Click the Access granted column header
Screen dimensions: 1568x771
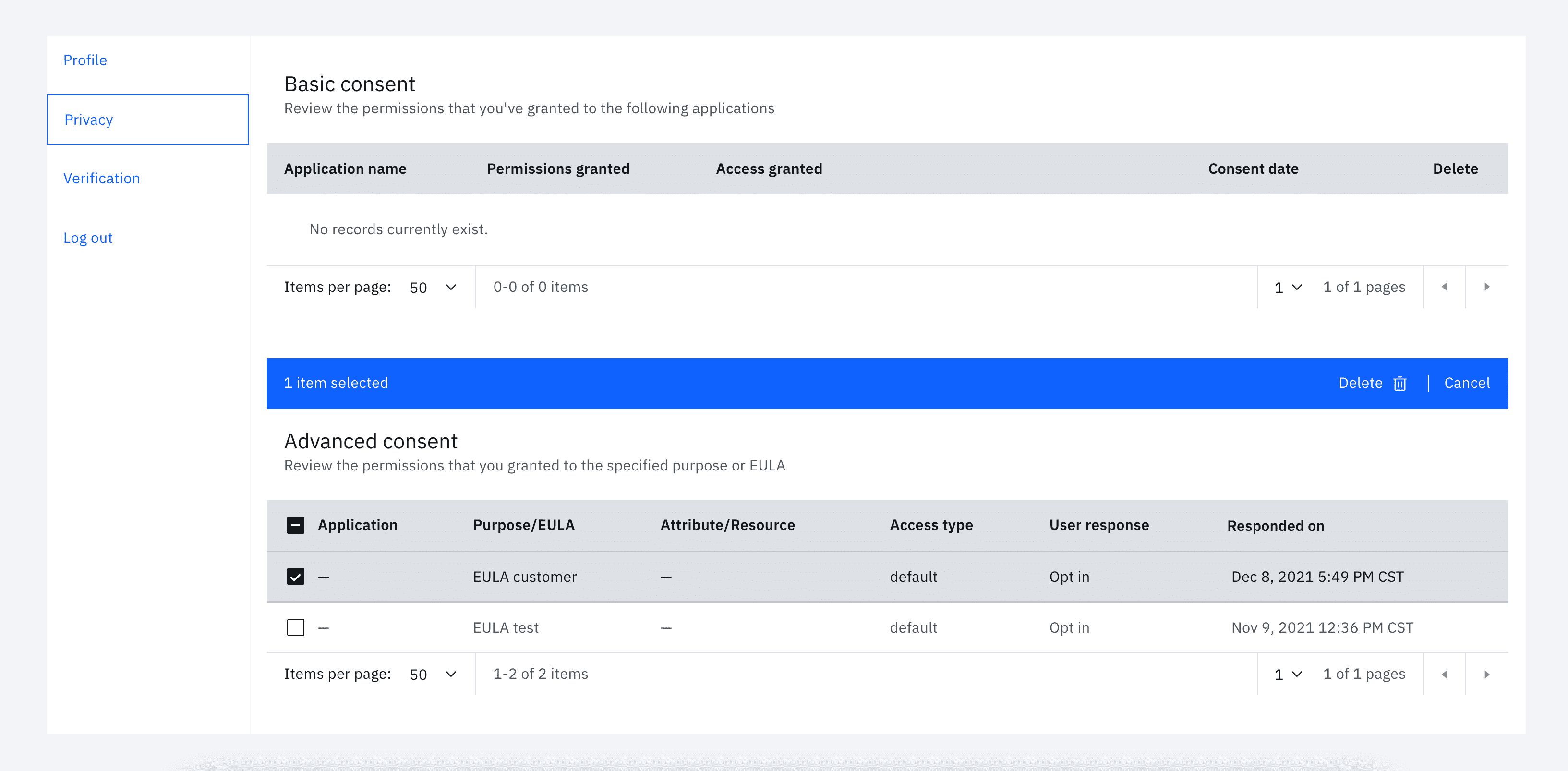[769, 169]
